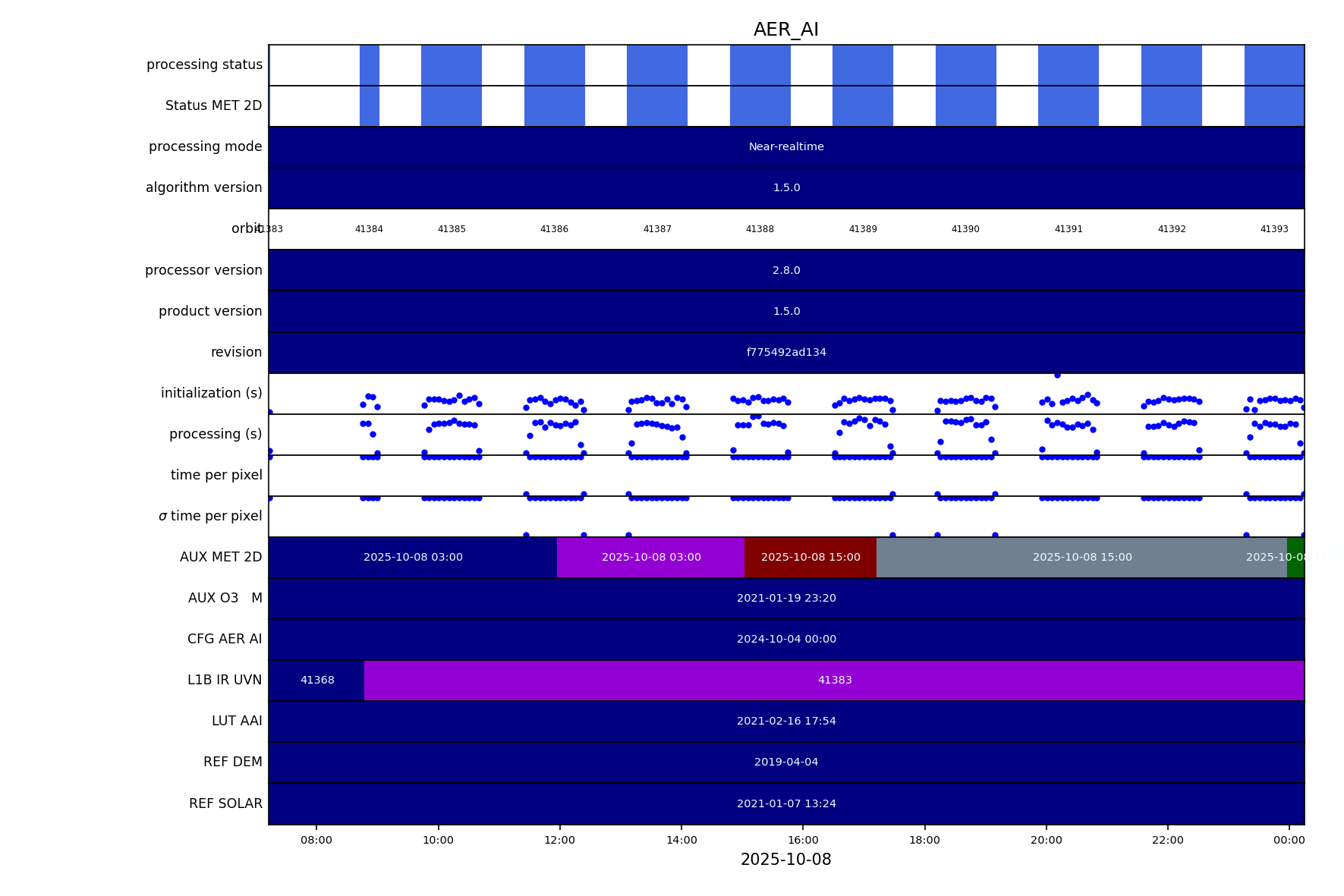Click the 12:00 x-axis tick label

pos(559,840)
